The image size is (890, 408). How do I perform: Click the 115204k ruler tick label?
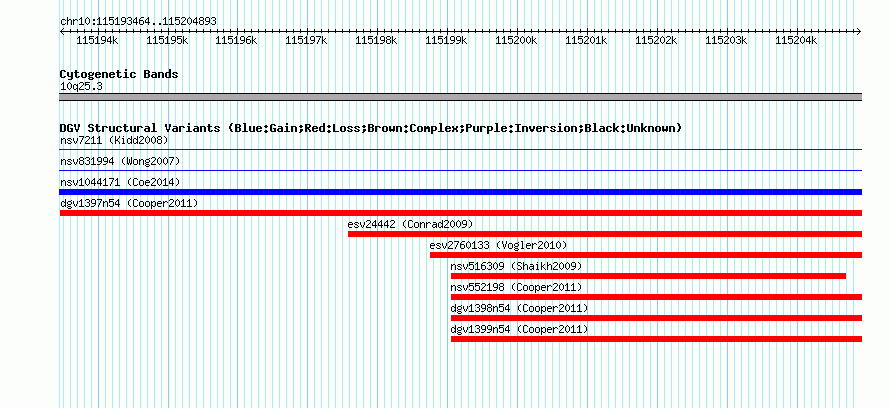tap(796, 41)
